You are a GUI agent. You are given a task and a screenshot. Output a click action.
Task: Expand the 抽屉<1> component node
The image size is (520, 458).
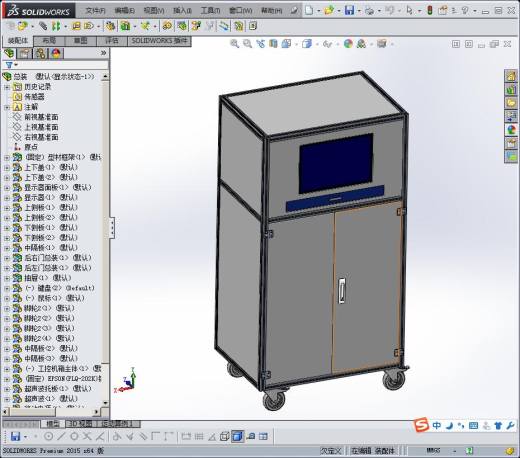[x=7, y=278]
